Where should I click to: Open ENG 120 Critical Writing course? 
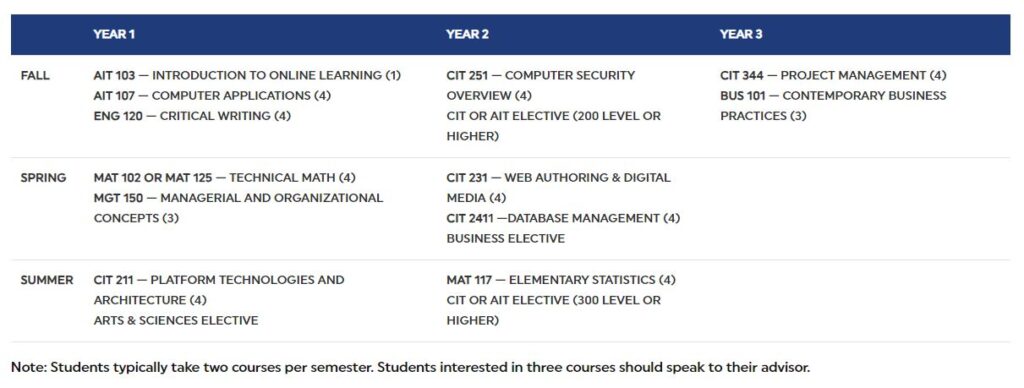pyautogui.click(x=192, y=116)
